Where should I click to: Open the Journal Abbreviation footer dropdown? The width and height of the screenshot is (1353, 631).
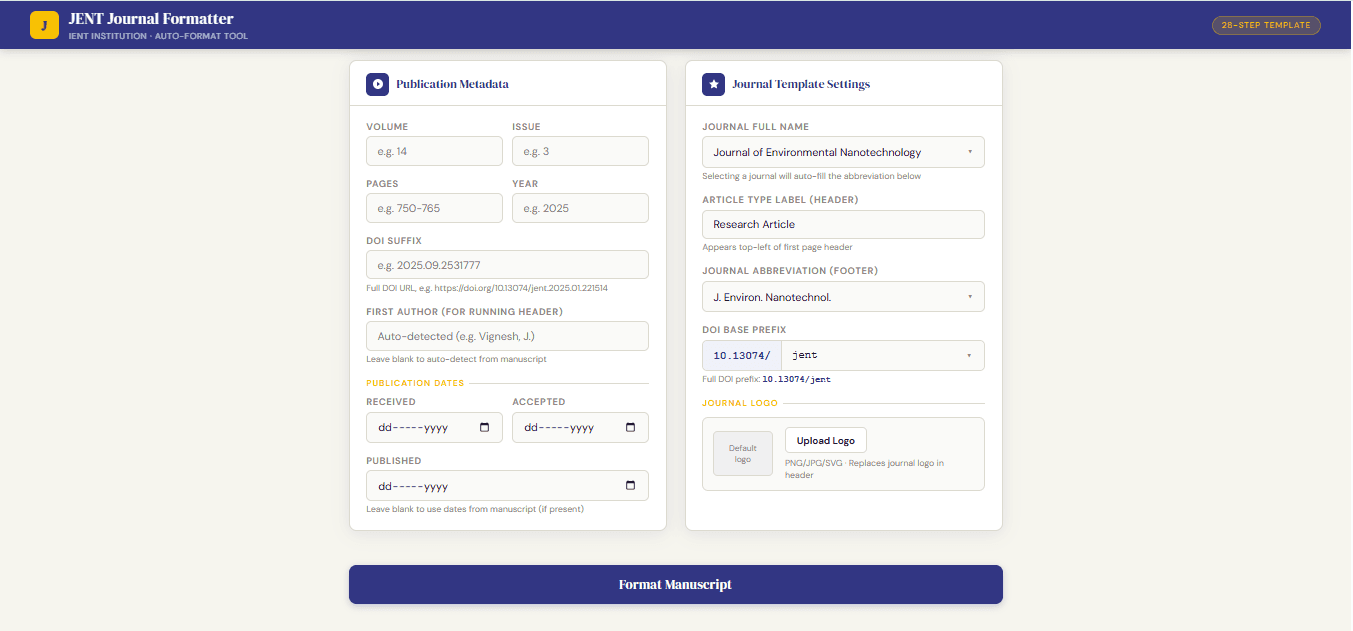pyautogui.click(x=843, y=297)
